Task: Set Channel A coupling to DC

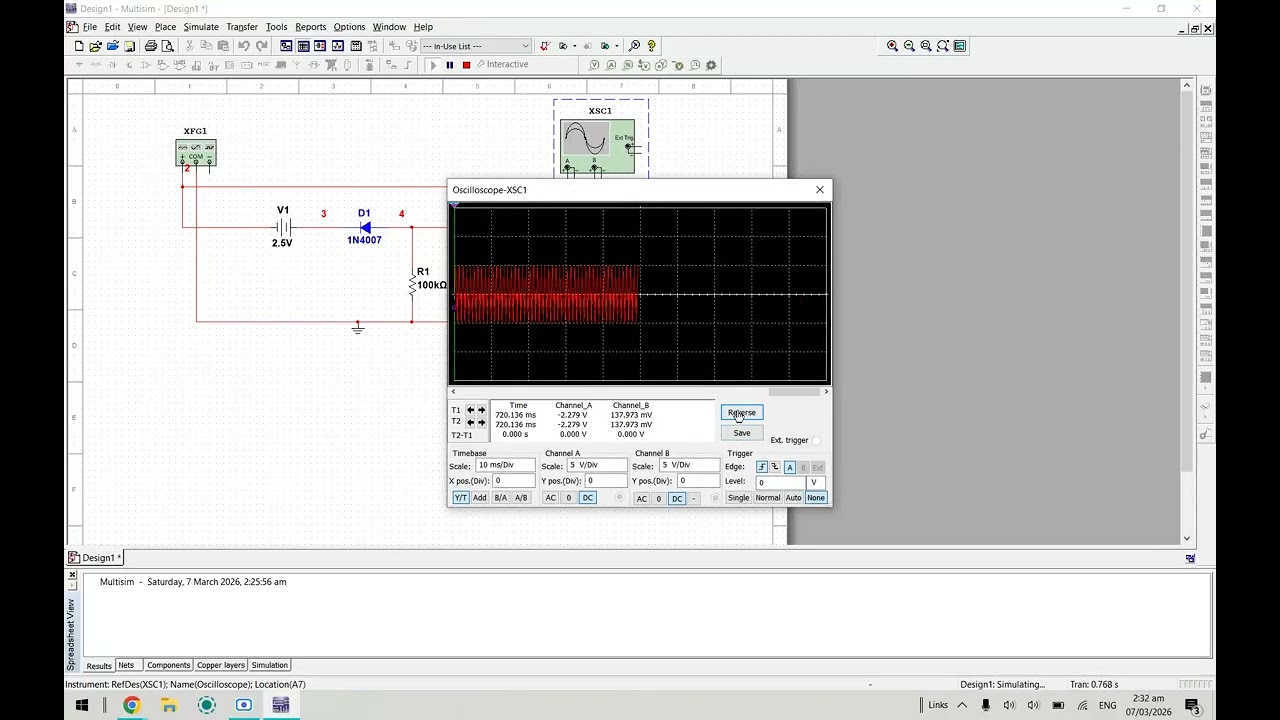Action: tap(588, 498)
